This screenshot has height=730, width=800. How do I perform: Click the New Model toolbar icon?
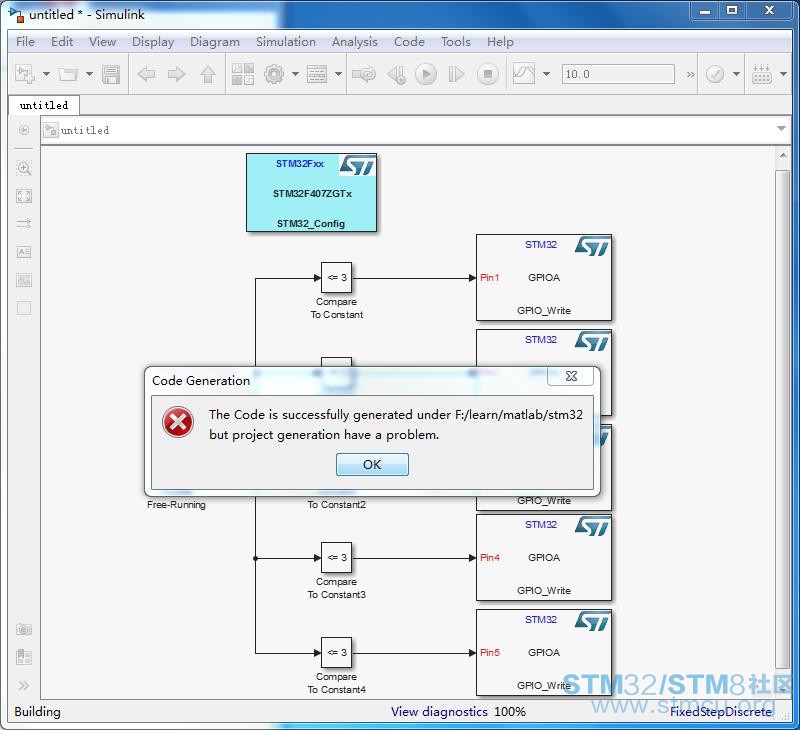point(24,74)
